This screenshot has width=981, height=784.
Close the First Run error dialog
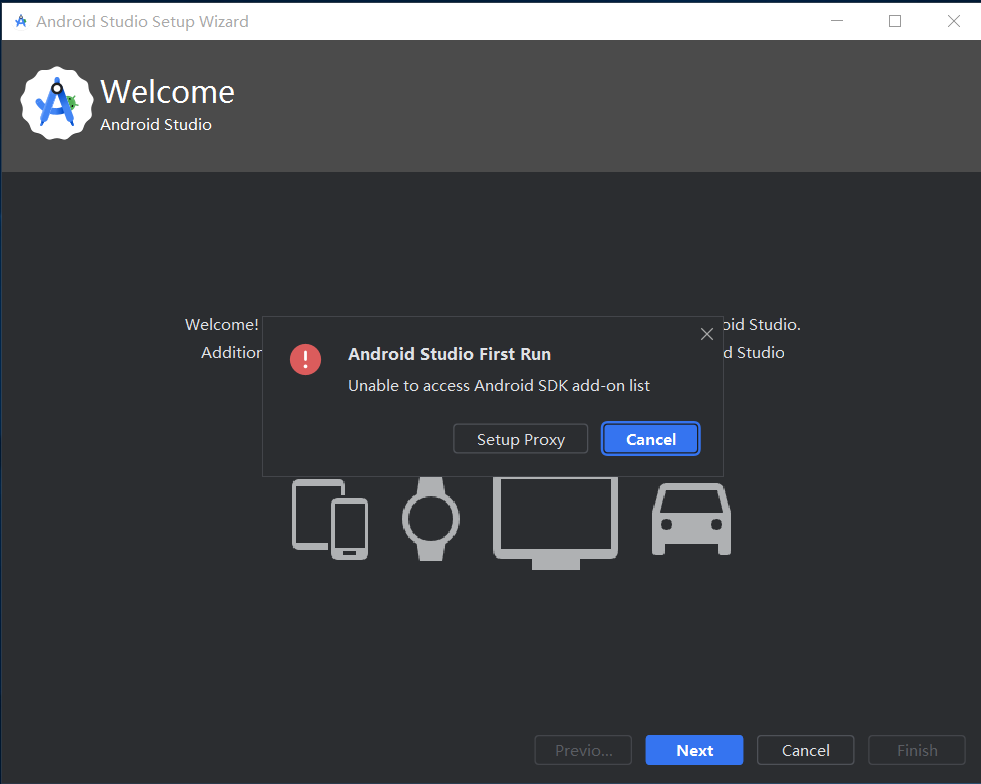pos(706,334)
